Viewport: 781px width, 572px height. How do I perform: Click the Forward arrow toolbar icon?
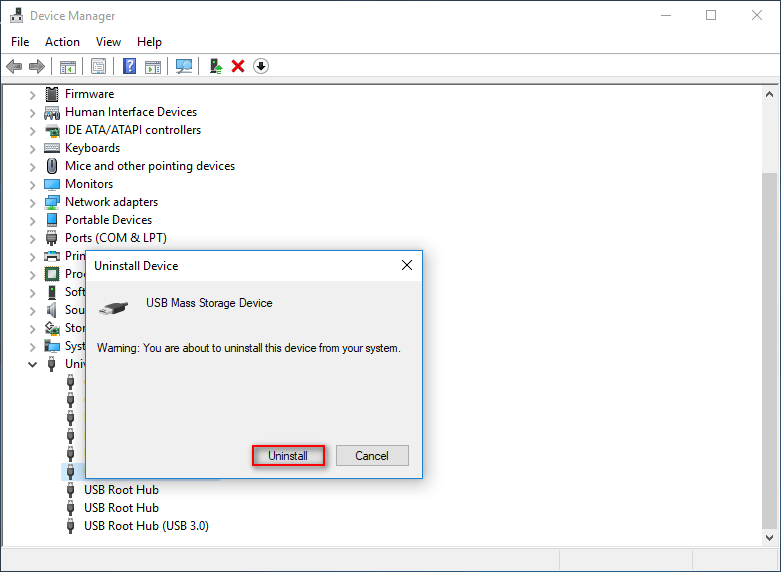click(x=37, y=66)
